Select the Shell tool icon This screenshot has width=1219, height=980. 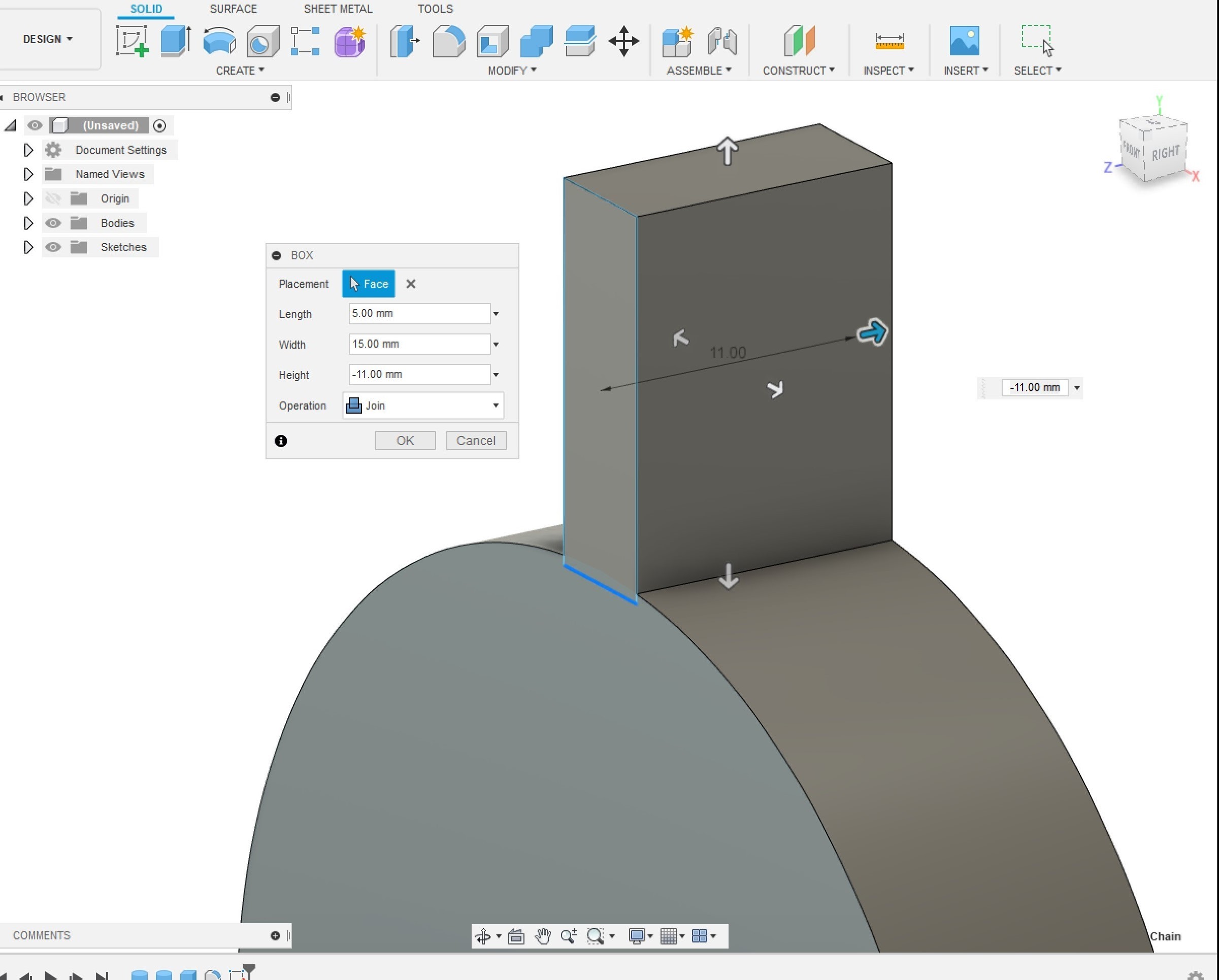(x=492, y=41)
